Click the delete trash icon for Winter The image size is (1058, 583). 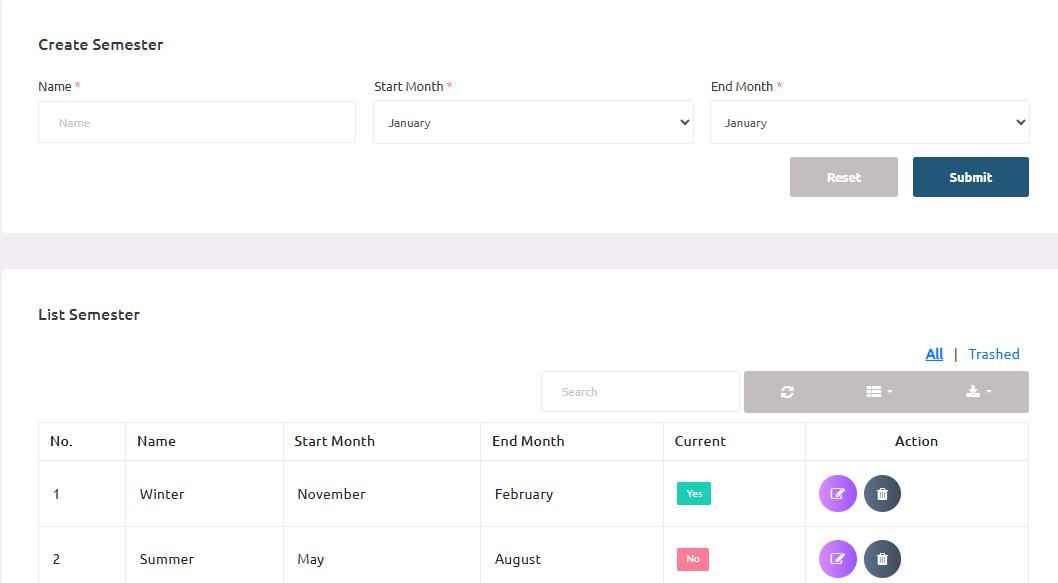[x=882, y=494]
